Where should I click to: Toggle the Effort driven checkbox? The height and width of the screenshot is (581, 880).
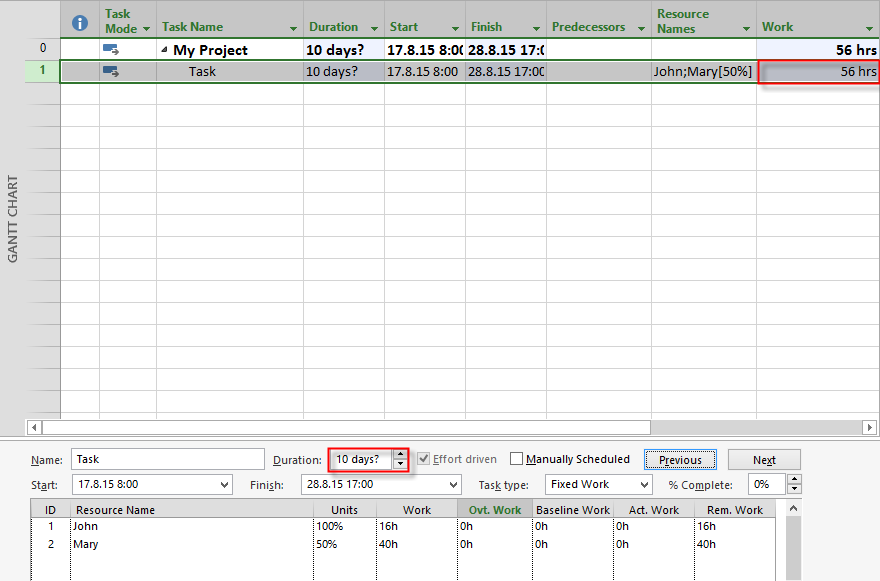coord(424,459)
